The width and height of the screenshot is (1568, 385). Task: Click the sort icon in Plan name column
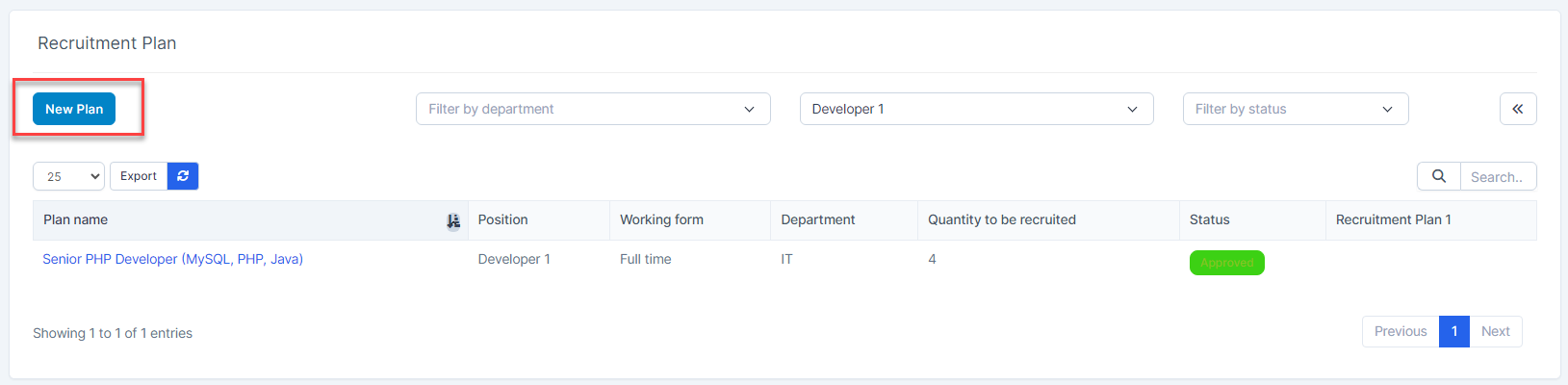point(453,220)
